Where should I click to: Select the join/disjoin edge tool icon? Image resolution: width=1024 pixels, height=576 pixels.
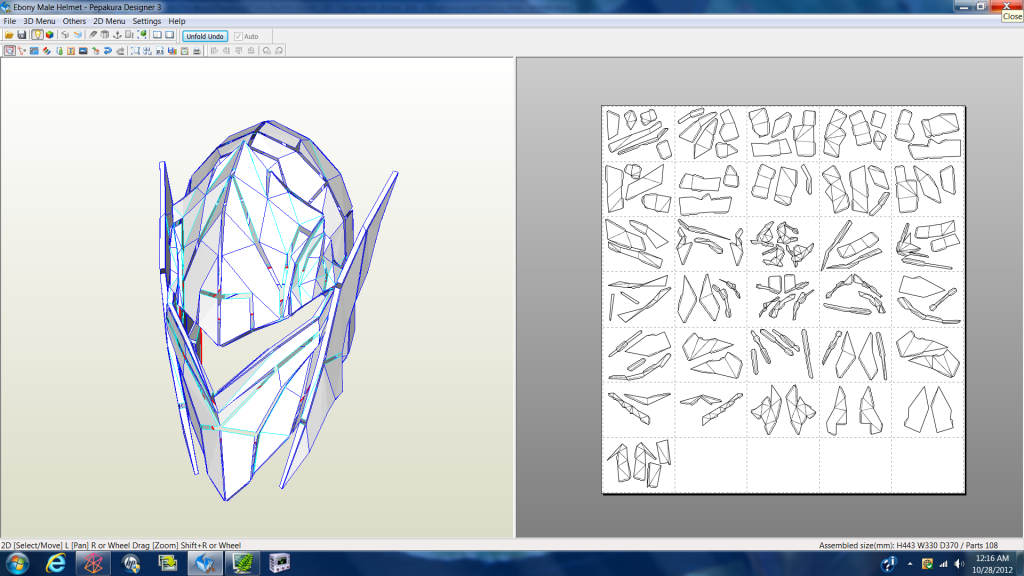(x=22, y=50)
